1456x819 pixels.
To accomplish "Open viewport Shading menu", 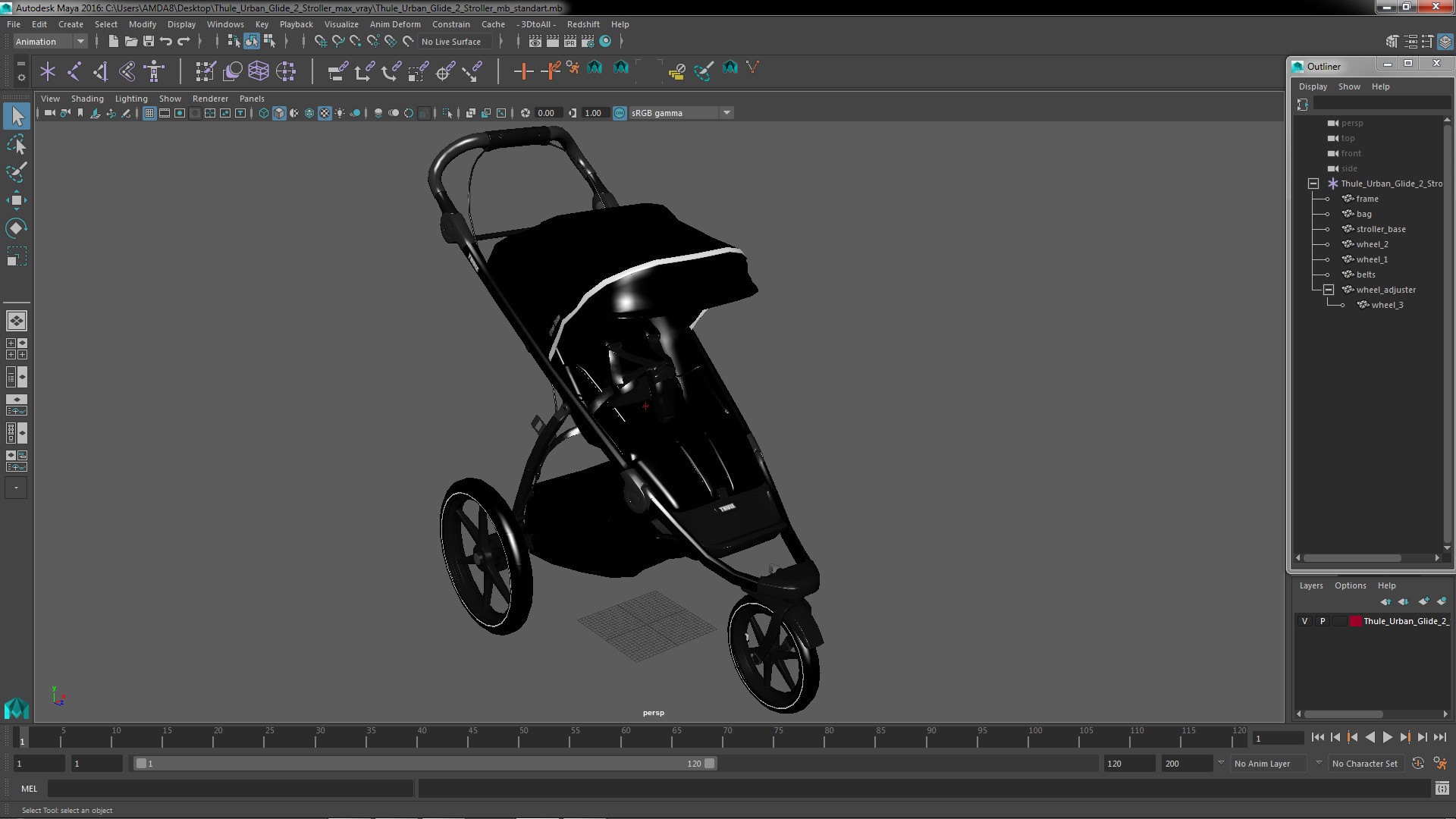I will [87, 99].
